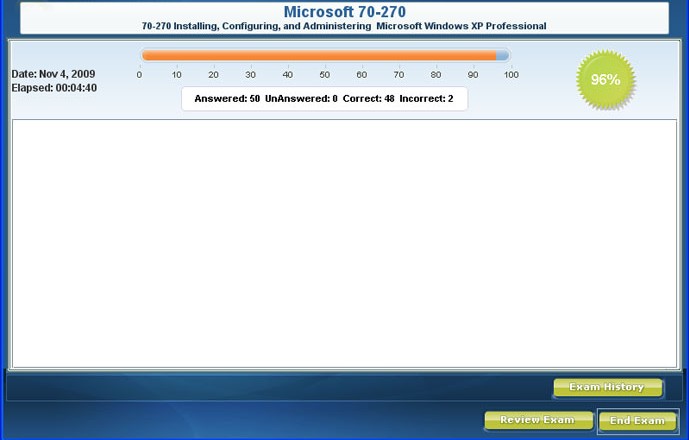Click the exam subtitle about Windows XP Professional
The height and width of the screenshot is (440, 689).
[x=344, y=26]
